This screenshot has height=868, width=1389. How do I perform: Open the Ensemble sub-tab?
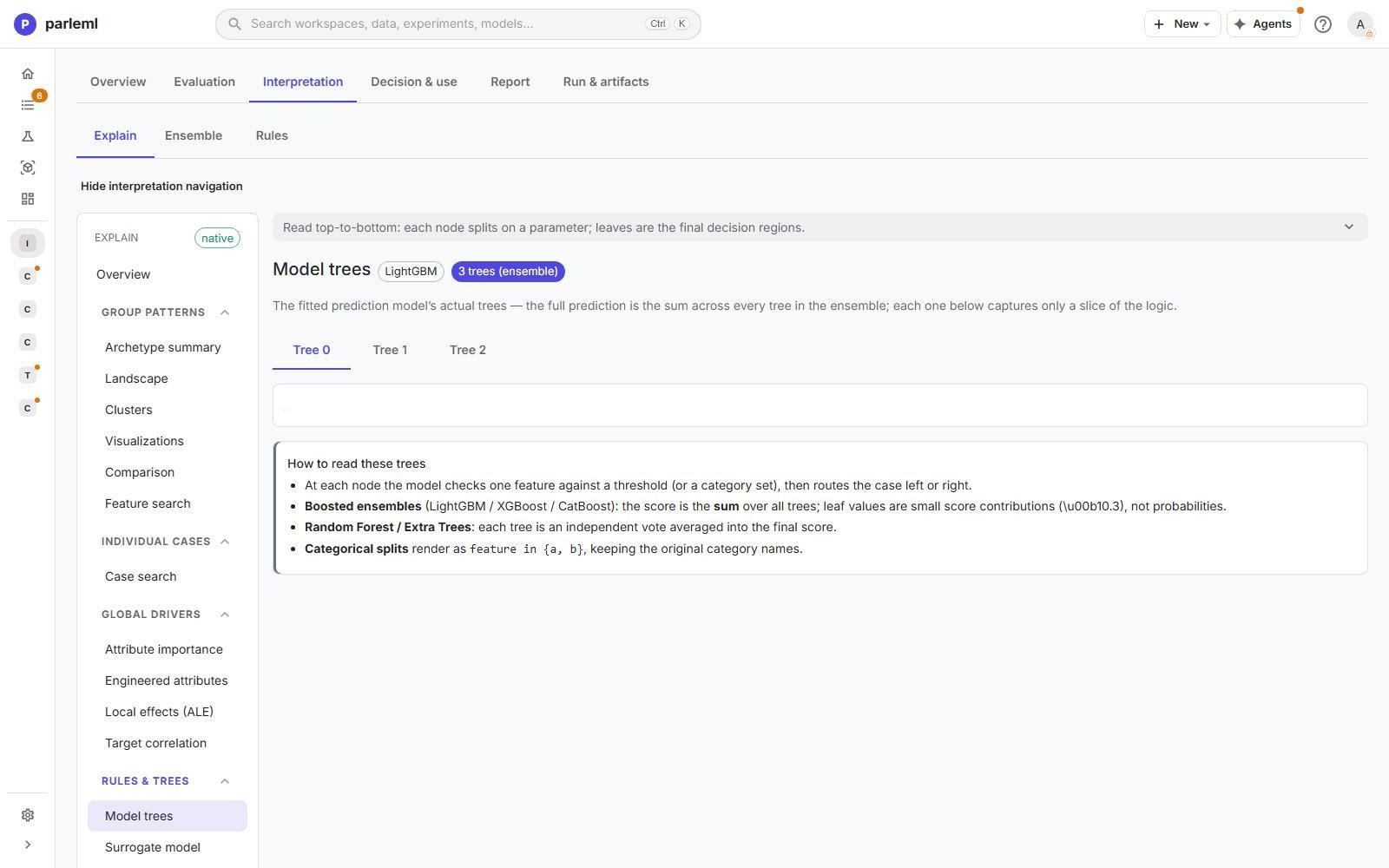[x=194, y=135]
